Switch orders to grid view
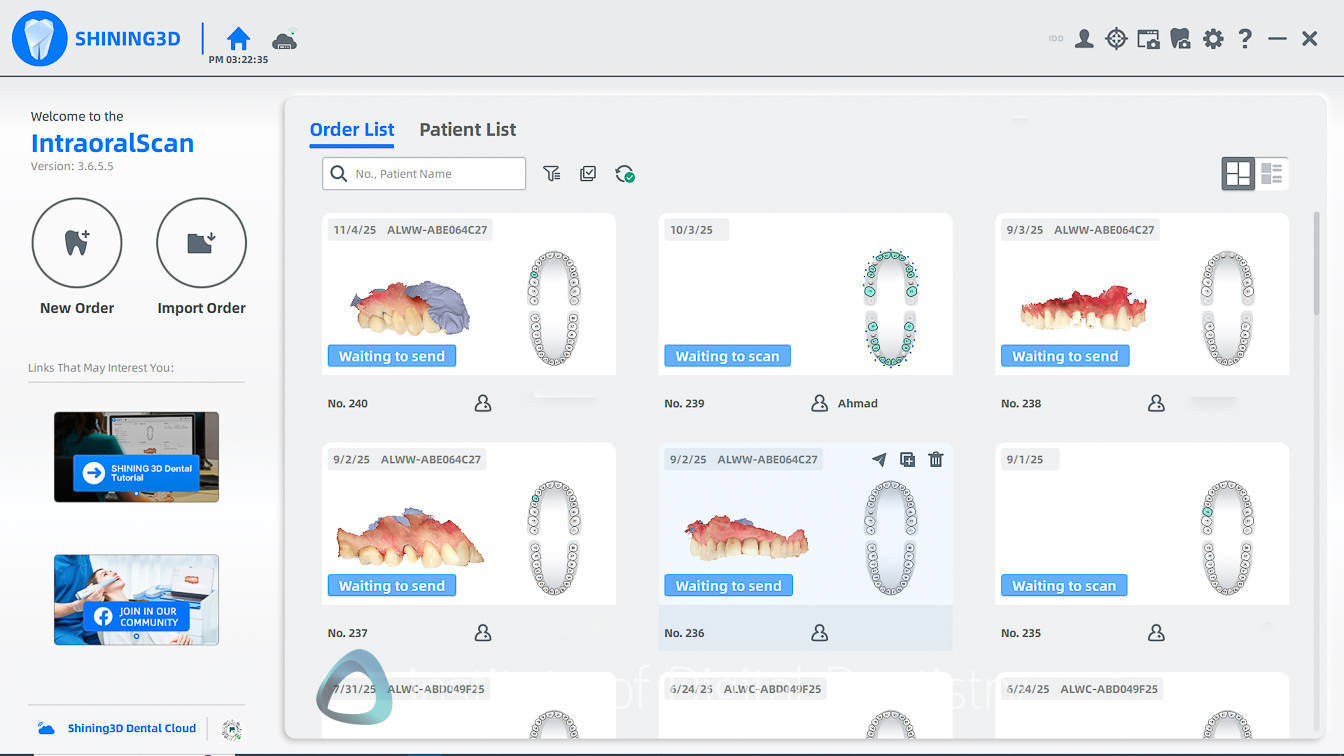This screenshot has width=1344, height=756. tap(1238, 173)
